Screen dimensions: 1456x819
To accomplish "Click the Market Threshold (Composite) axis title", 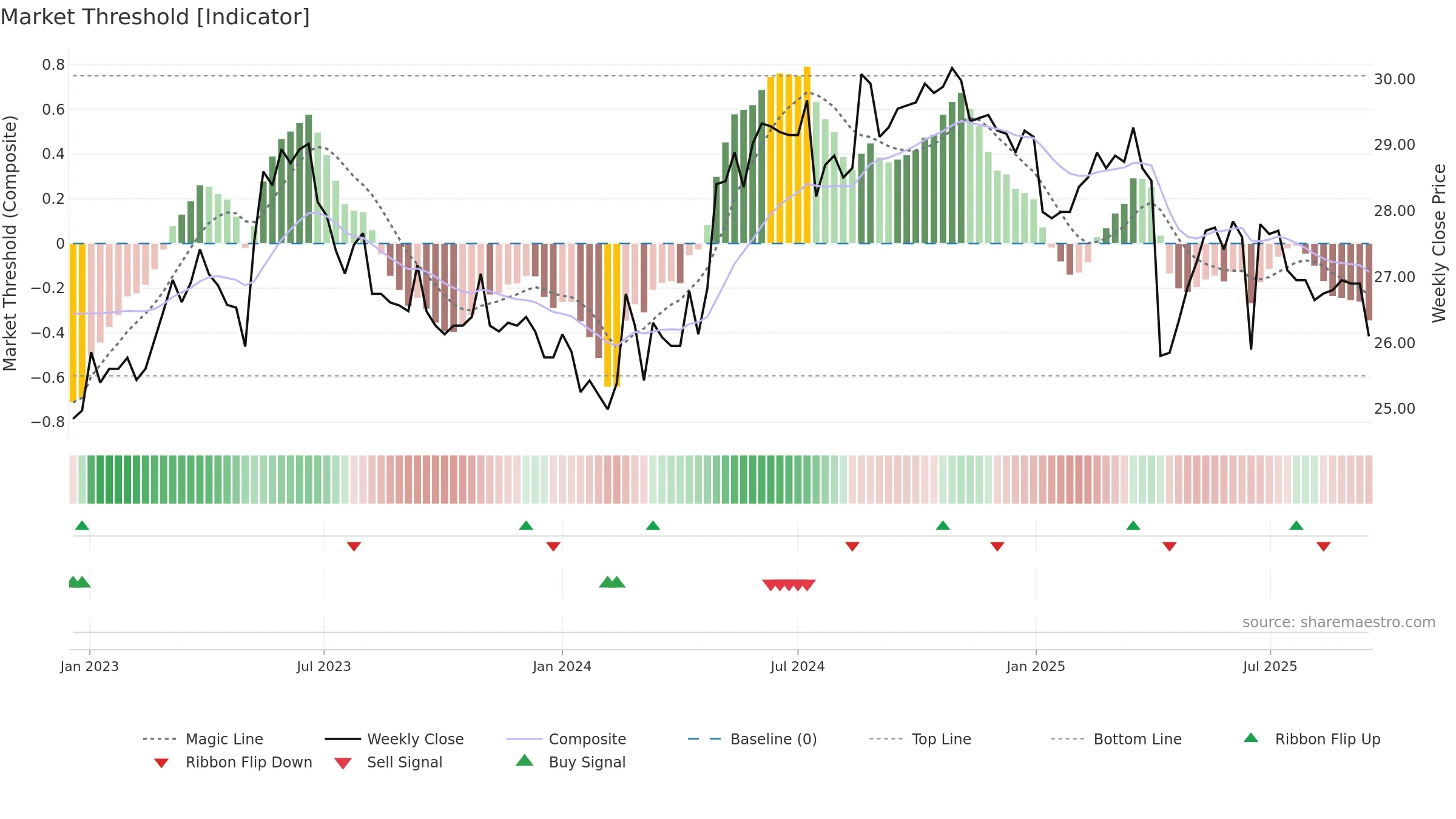I will [x=10, y=243].
